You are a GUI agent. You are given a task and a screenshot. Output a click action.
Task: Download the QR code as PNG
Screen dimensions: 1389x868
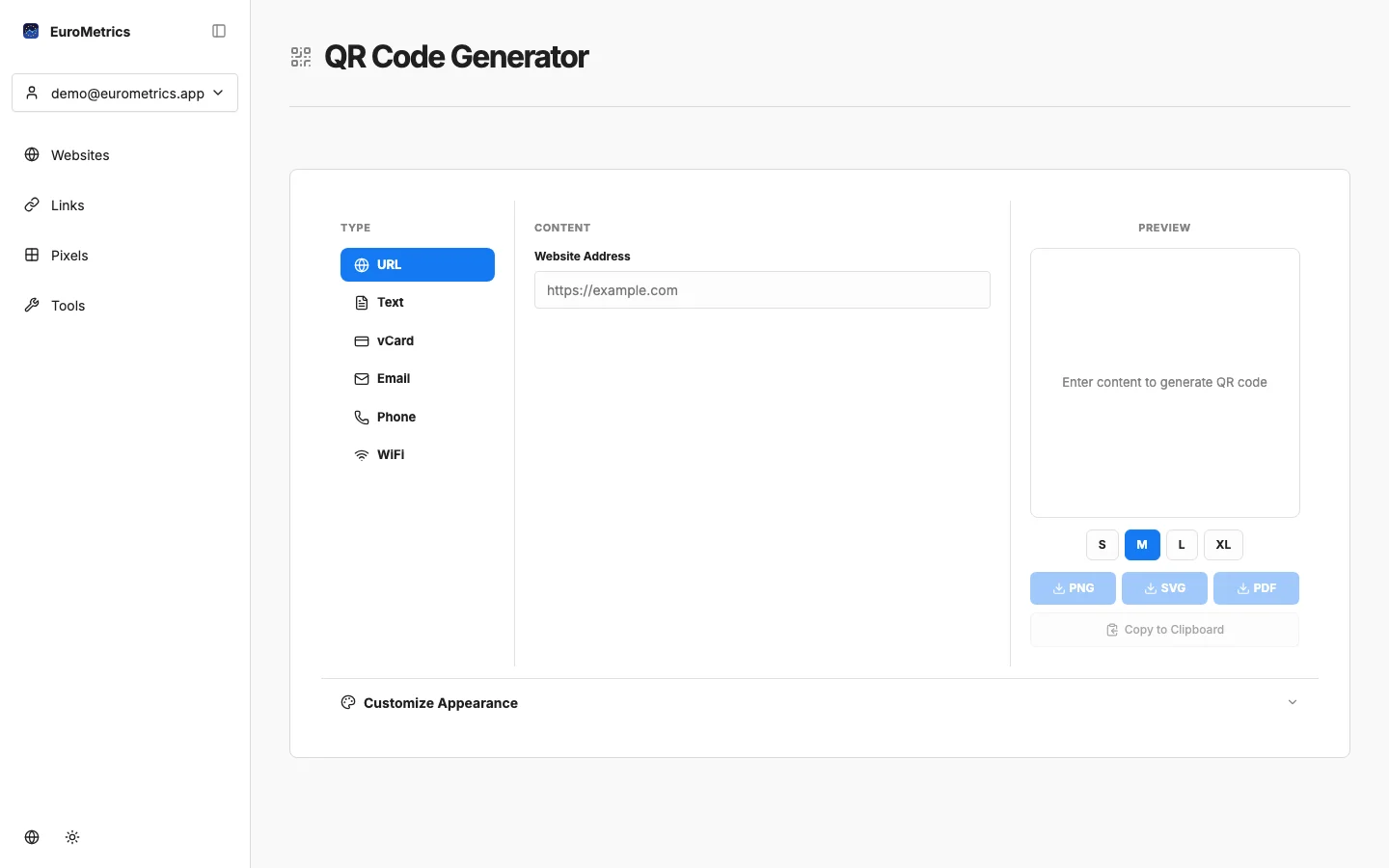tap(1073, 588)
